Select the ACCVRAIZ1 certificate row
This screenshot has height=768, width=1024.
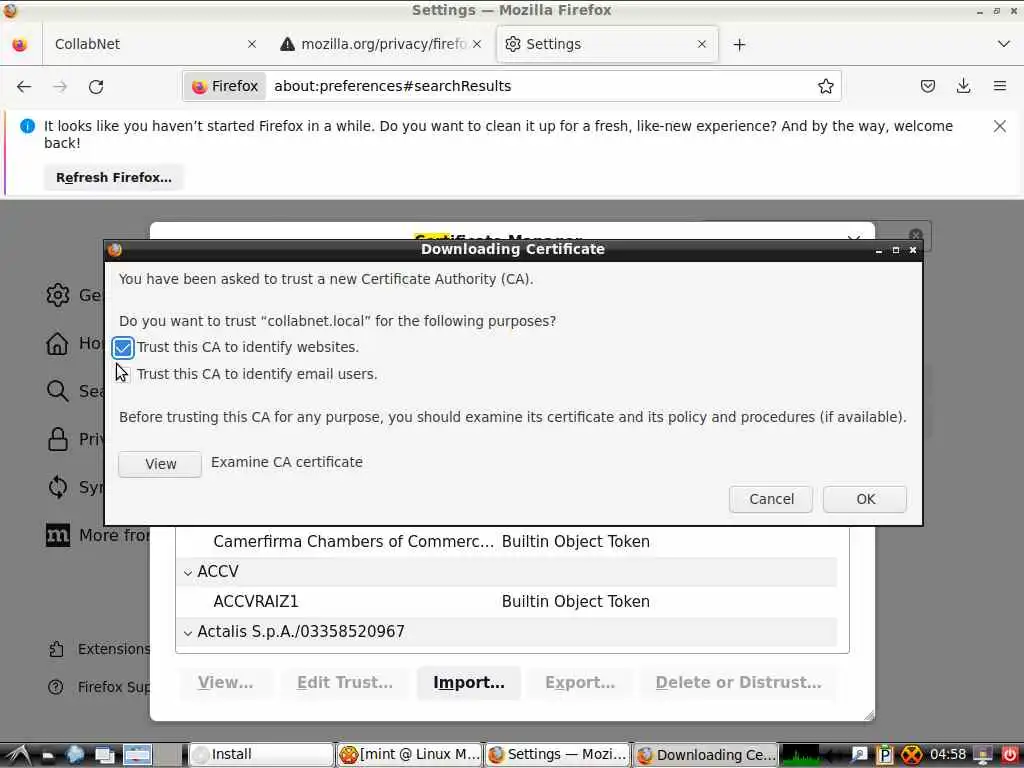(506, 602)
